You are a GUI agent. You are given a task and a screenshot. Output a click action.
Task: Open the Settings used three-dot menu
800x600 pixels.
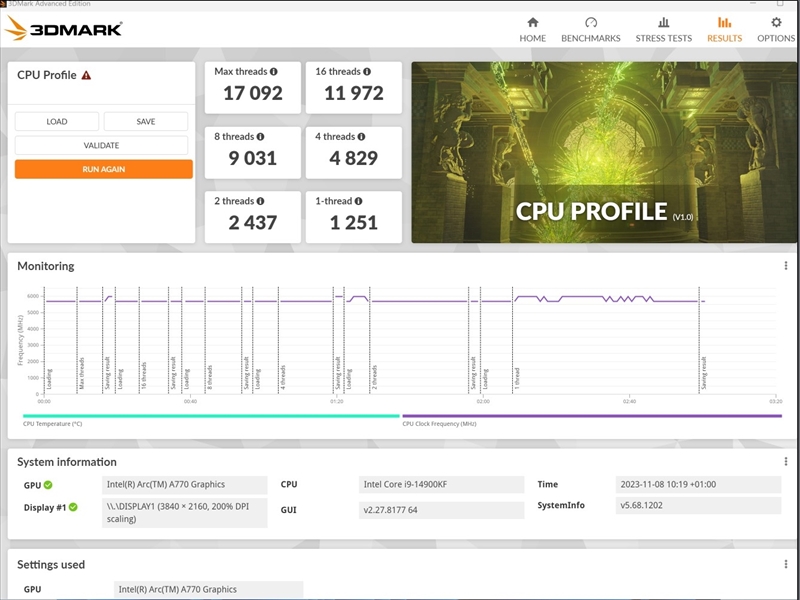click(786, 564)
